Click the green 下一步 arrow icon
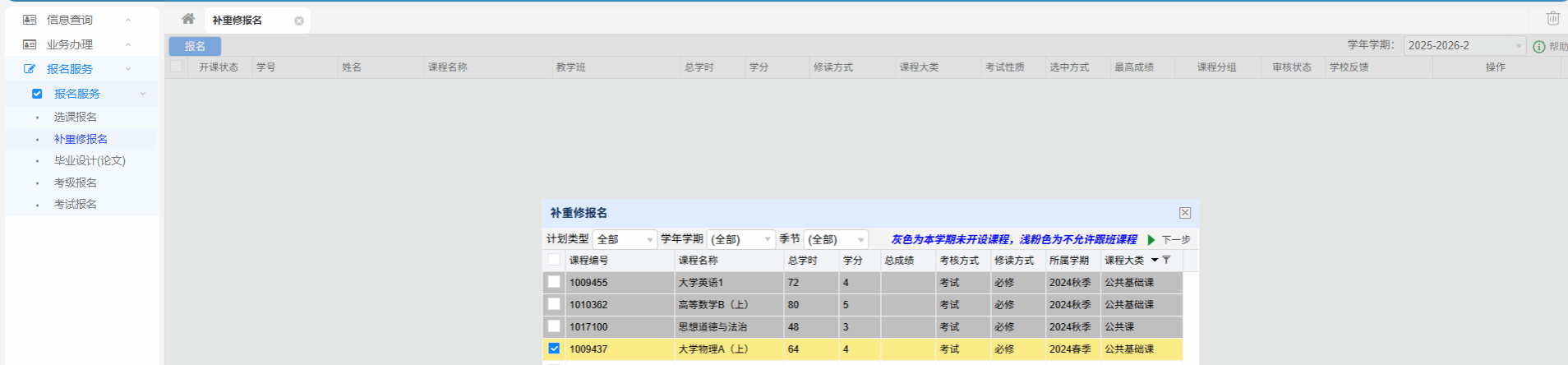Screen dimensions: 1568x365 coord(1151,240)
